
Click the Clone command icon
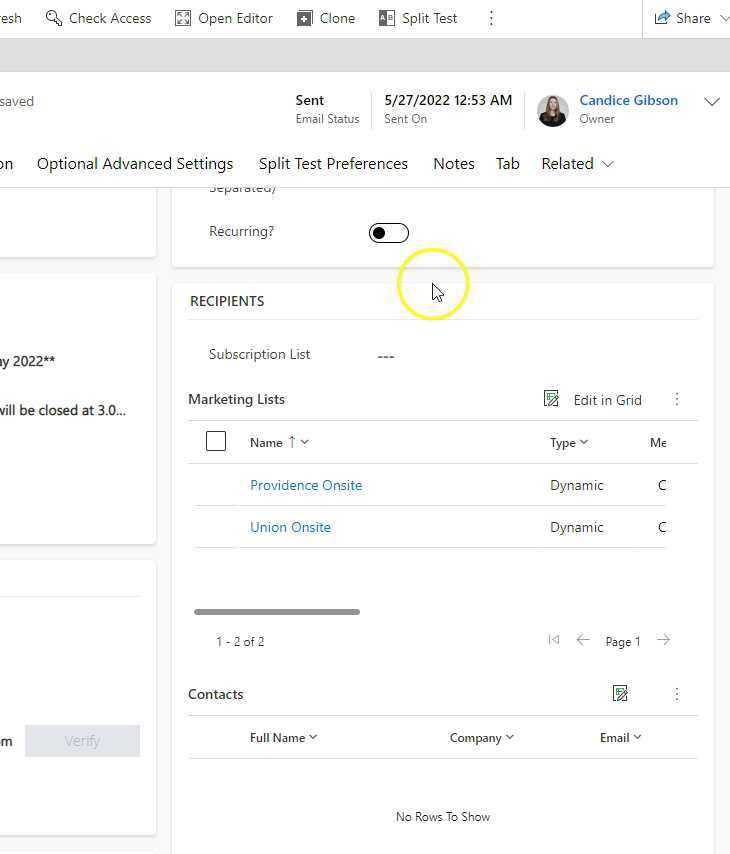[x=304, y=18]
